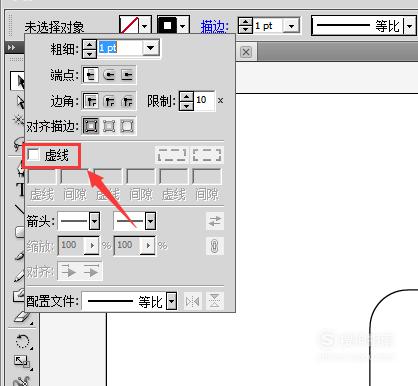Choose the round join corner icon
Screen dimensions: 418x386
pos(109,100)
